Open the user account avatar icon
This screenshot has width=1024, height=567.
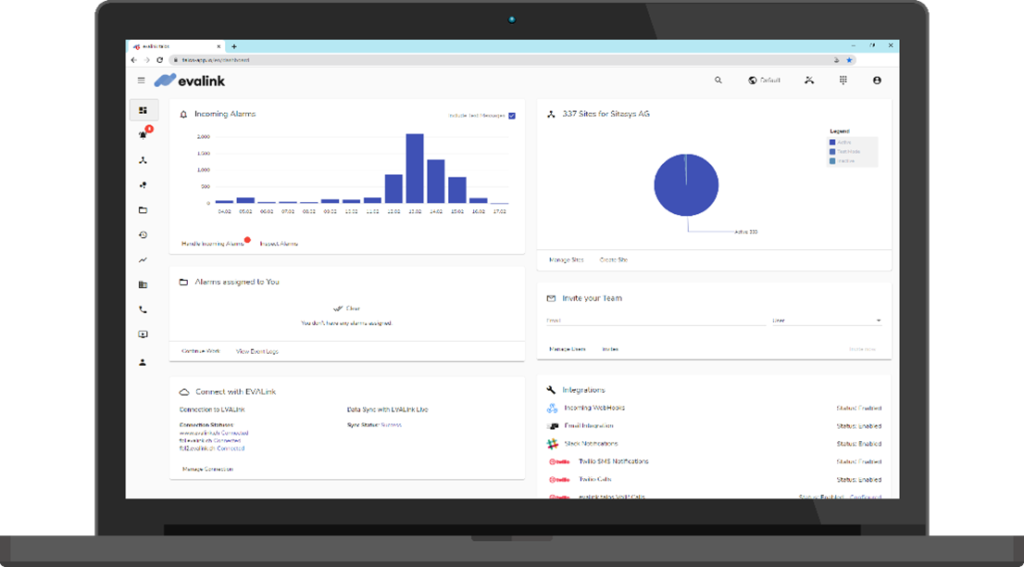point(877,80)
